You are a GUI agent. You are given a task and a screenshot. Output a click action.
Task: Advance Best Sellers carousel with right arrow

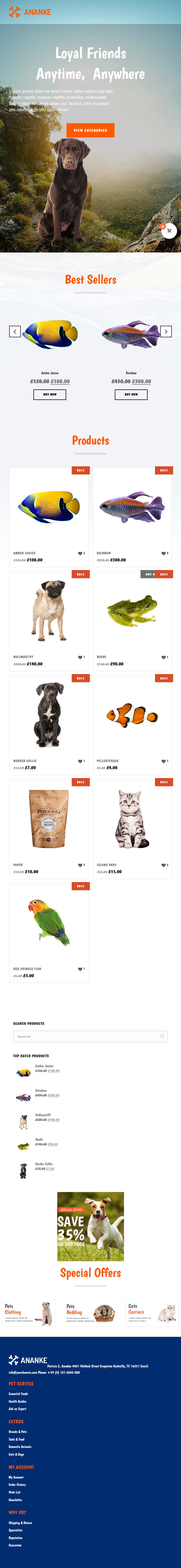[166, 331]
